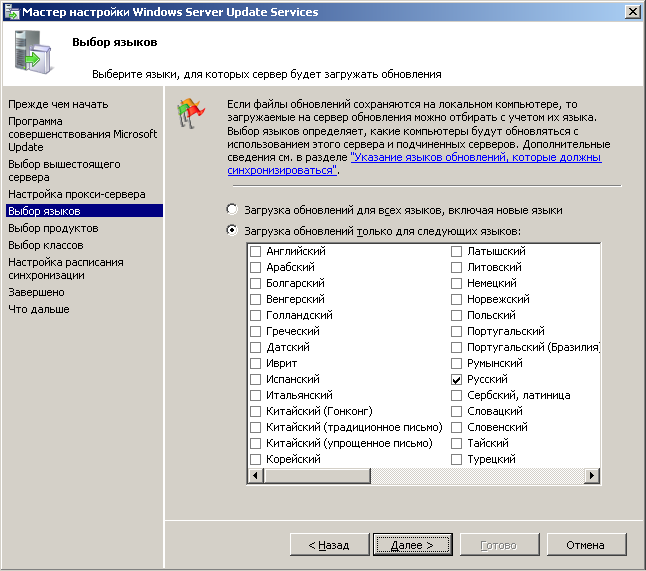Check the Норвежский checkbox

[x=456, y=299]
